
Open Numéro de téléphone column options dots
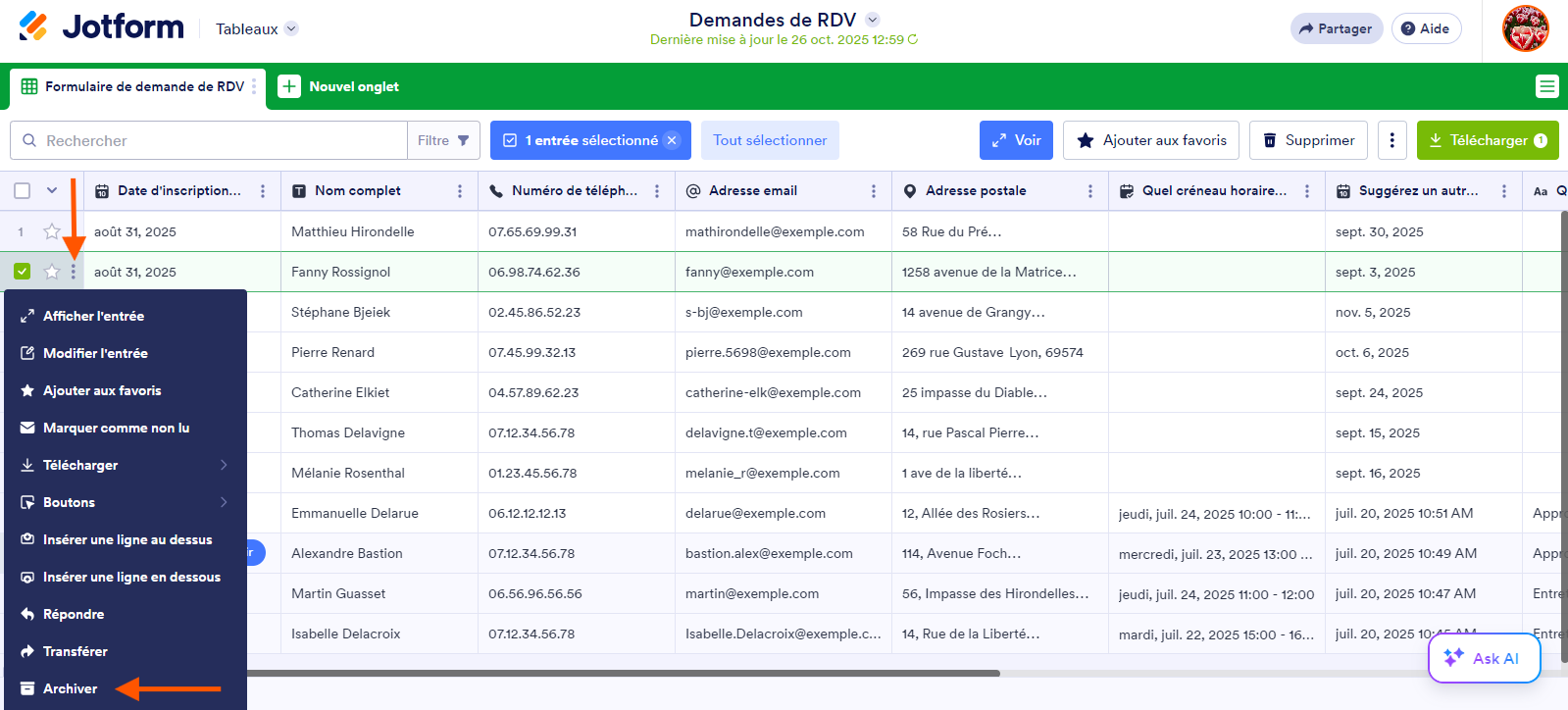657,191
